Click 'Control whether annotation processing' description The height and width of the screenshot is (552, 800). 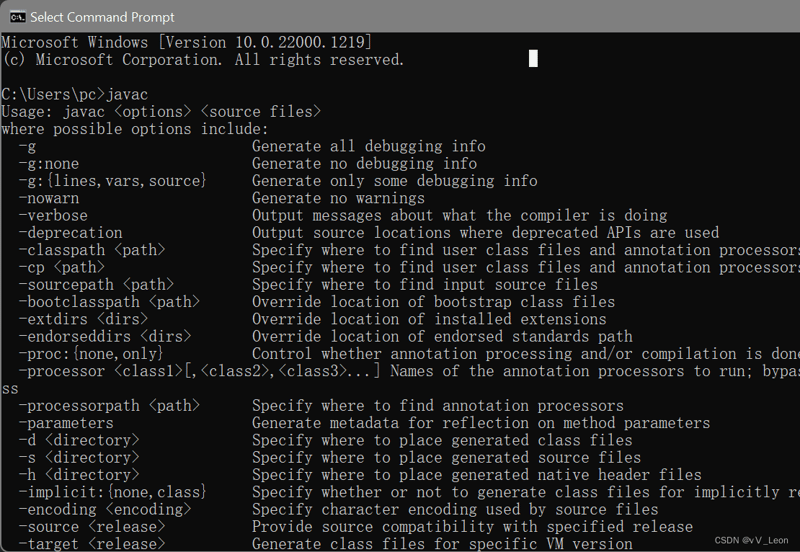pos(412,354)
